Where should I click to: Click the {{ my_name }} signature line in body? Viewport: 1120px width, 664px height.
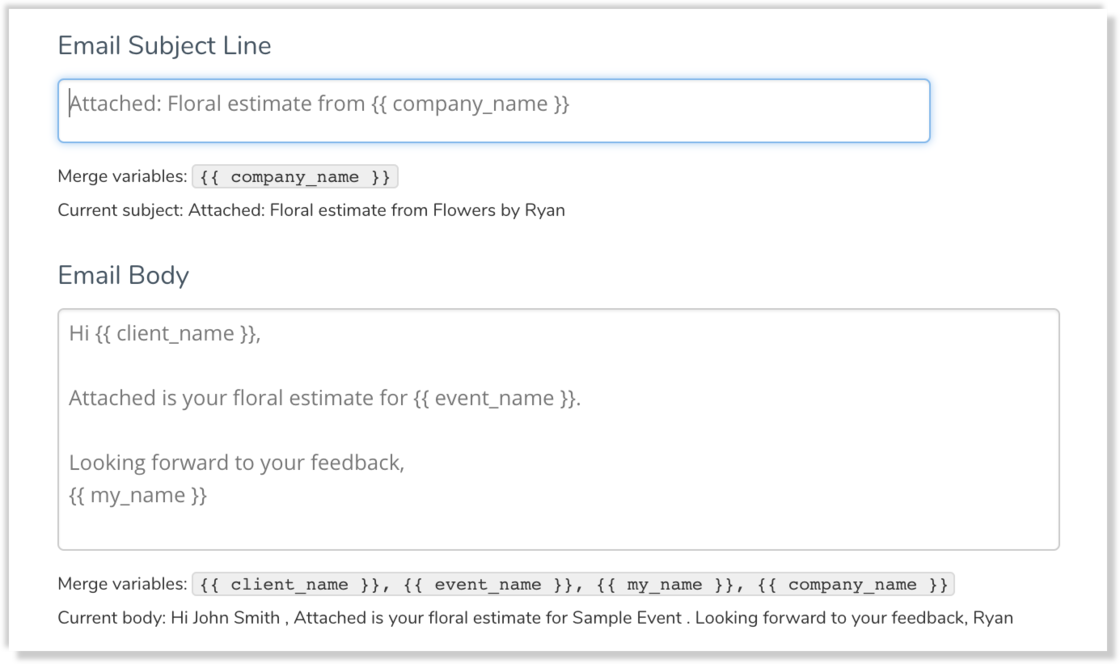[x=138, y=495]
